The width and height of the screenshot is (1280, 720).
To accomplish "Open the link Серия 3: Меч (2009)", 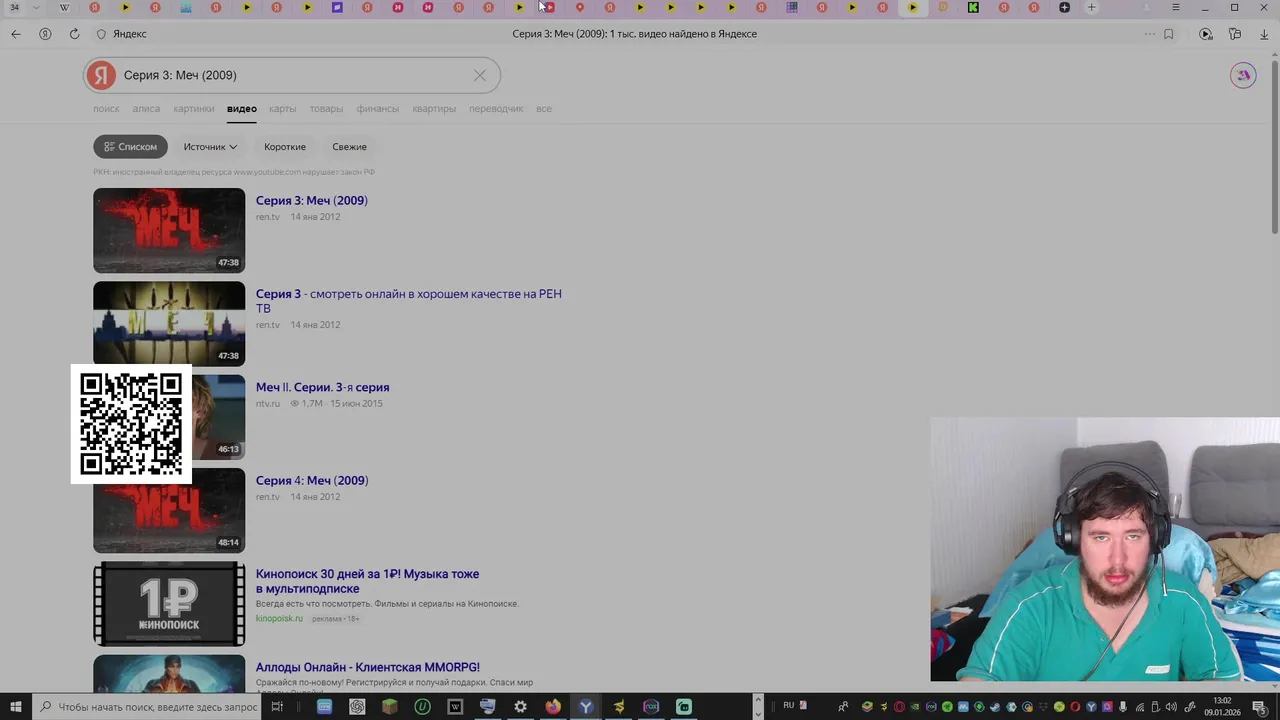I will 312,201.
